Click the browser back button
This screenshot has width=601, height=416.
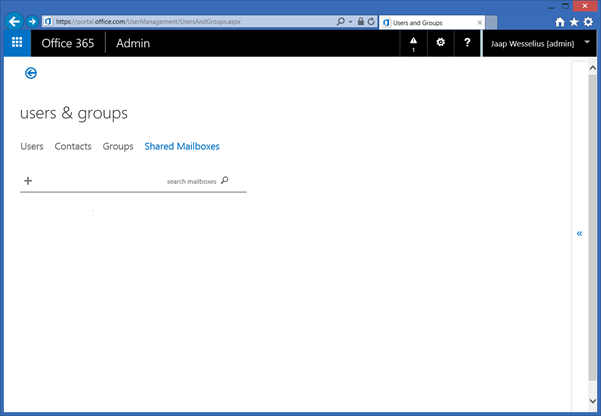point(14,20)
